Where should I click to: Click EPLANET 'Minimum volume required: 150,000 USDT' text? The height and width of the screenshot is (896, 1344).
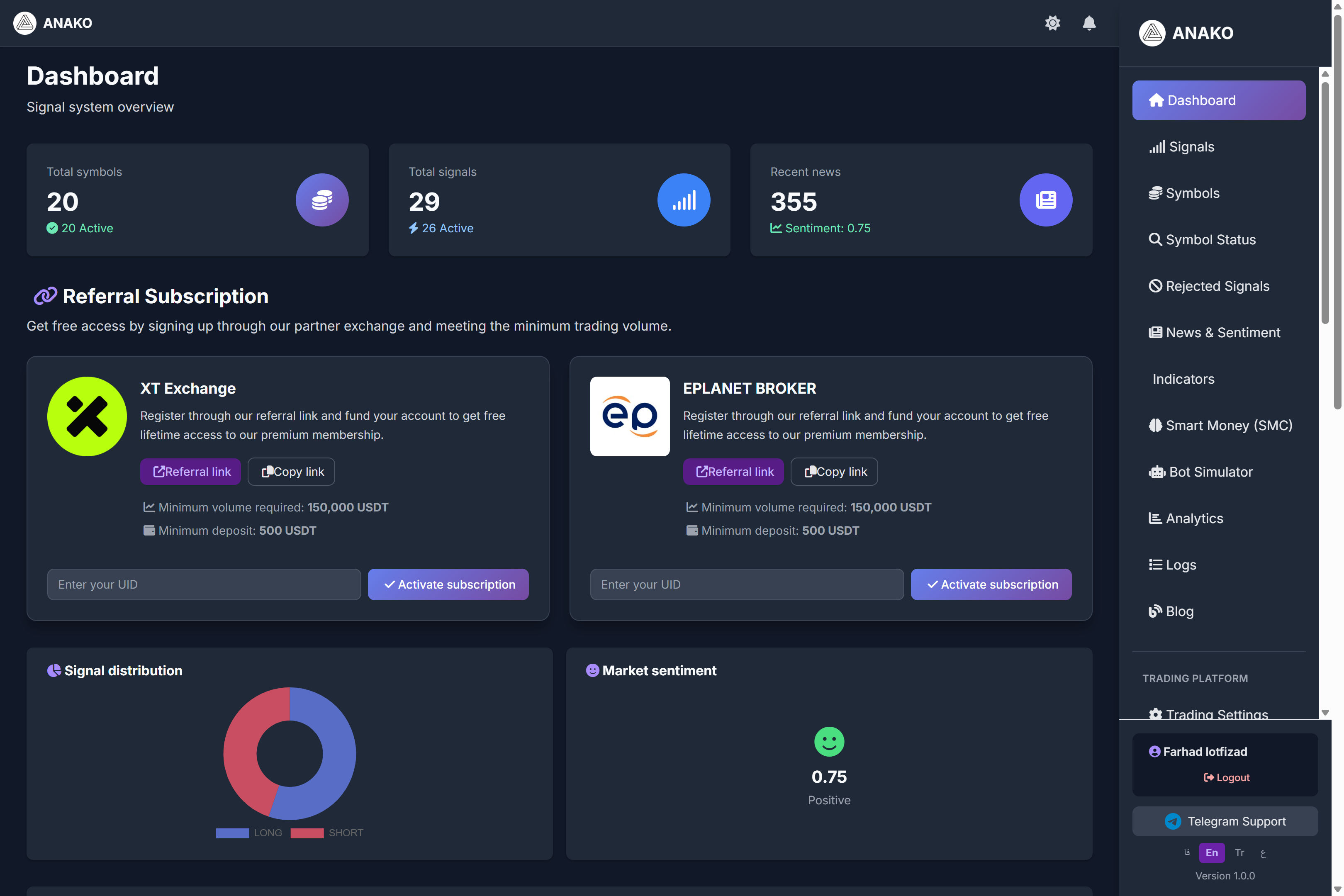click(816, 507)
